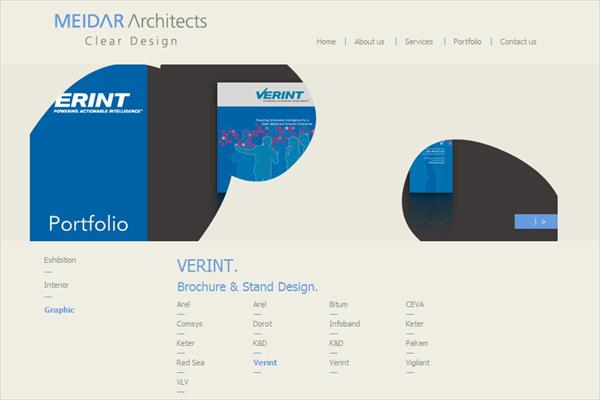Viewport: 600px width, 400px height.
Task: Open the Keter project listed below CEVA
Action: [x=414, y=324]
